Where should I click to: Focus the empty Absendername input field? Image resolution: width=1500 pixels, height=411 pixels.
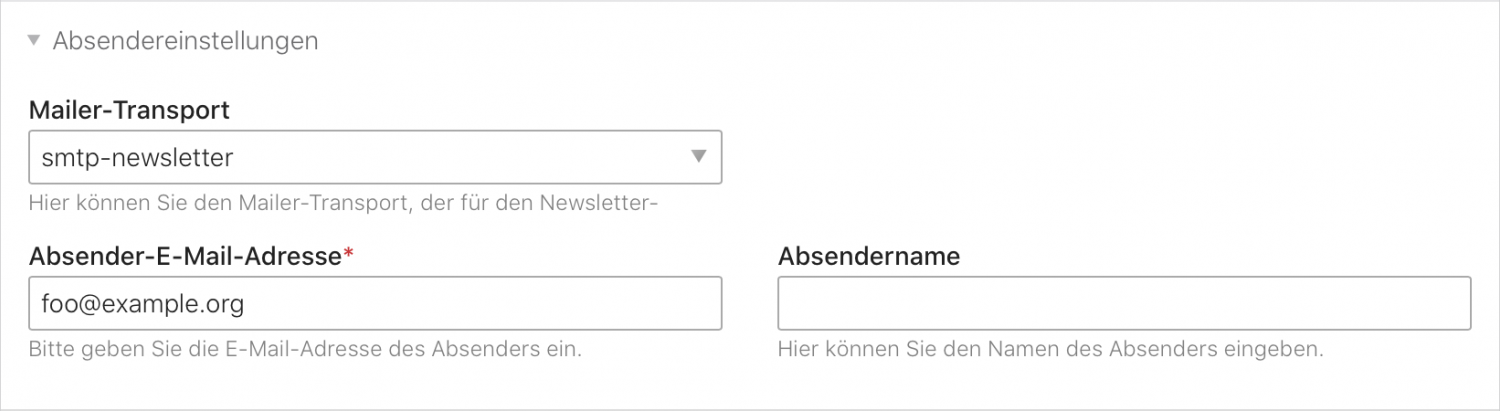[x=1124, y=303]
